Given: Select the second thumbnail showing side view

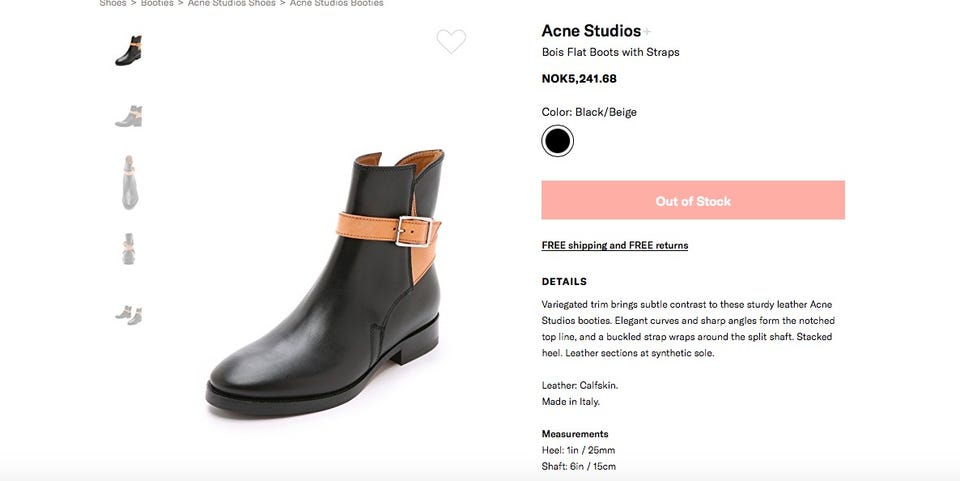Looking at the screenshot, I should [128, 116].
